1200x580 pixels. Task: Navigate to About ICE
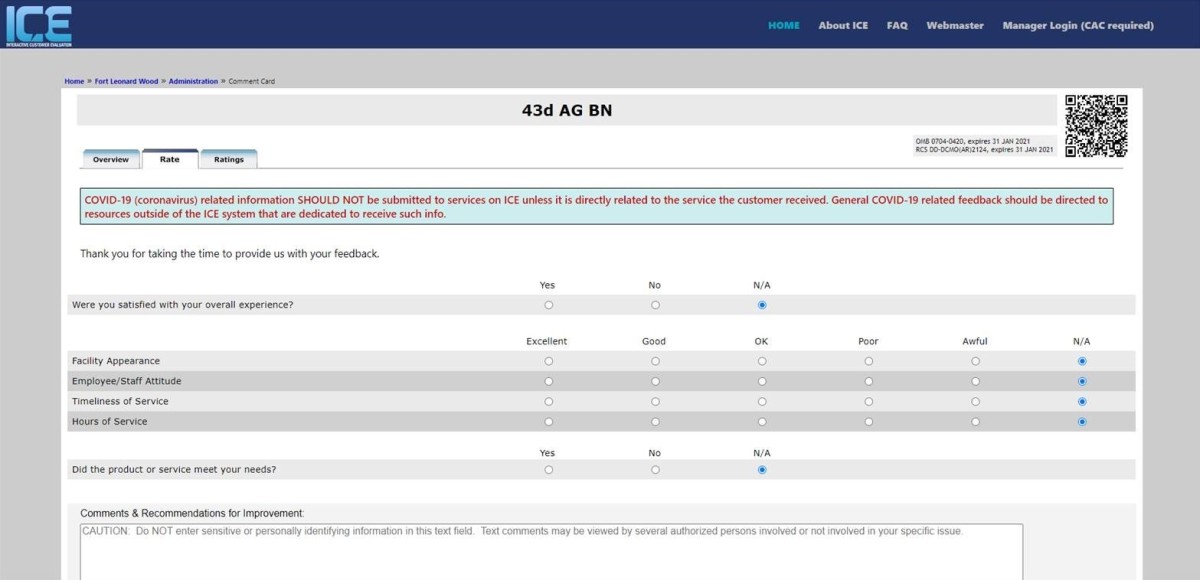pyautogui.click(x=843, y=25)
